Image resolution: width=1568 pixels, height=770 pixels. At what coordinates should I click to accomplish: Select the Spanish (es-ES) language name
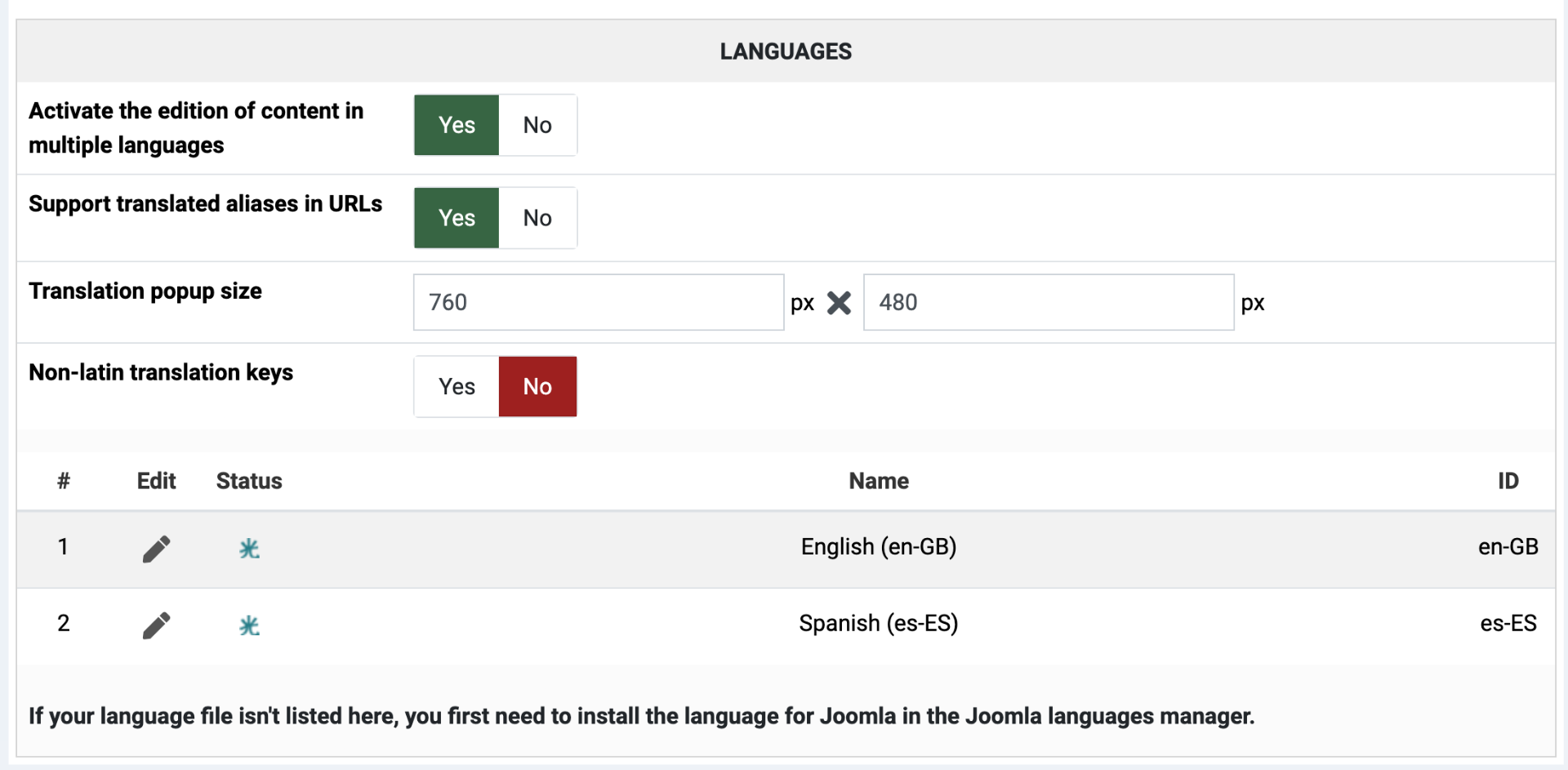(878, 623)
